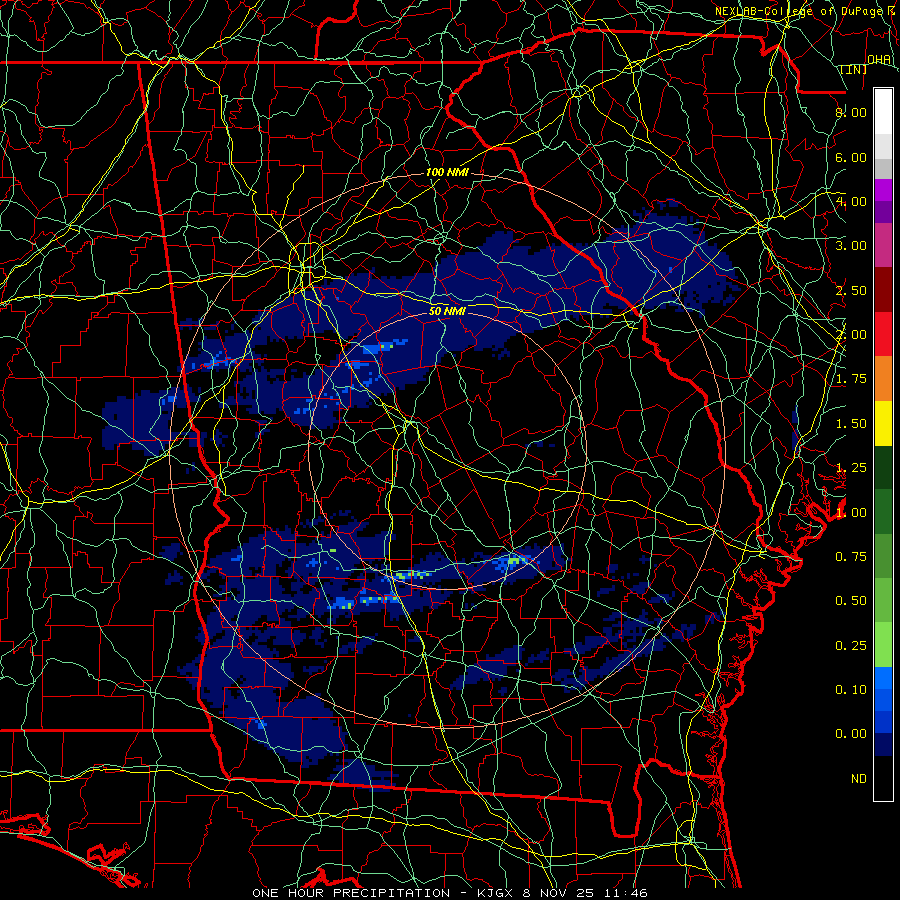Select the yellow legend swatch
This screenshot has height=900, width=900.
click(883, 423)
